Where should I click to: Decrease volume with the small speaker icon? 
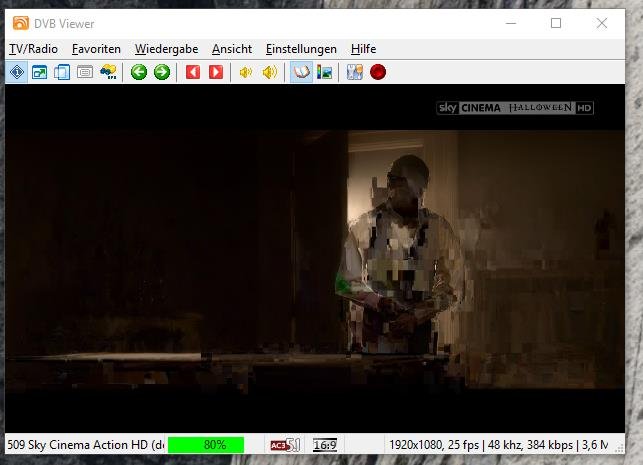coord(246,72)
